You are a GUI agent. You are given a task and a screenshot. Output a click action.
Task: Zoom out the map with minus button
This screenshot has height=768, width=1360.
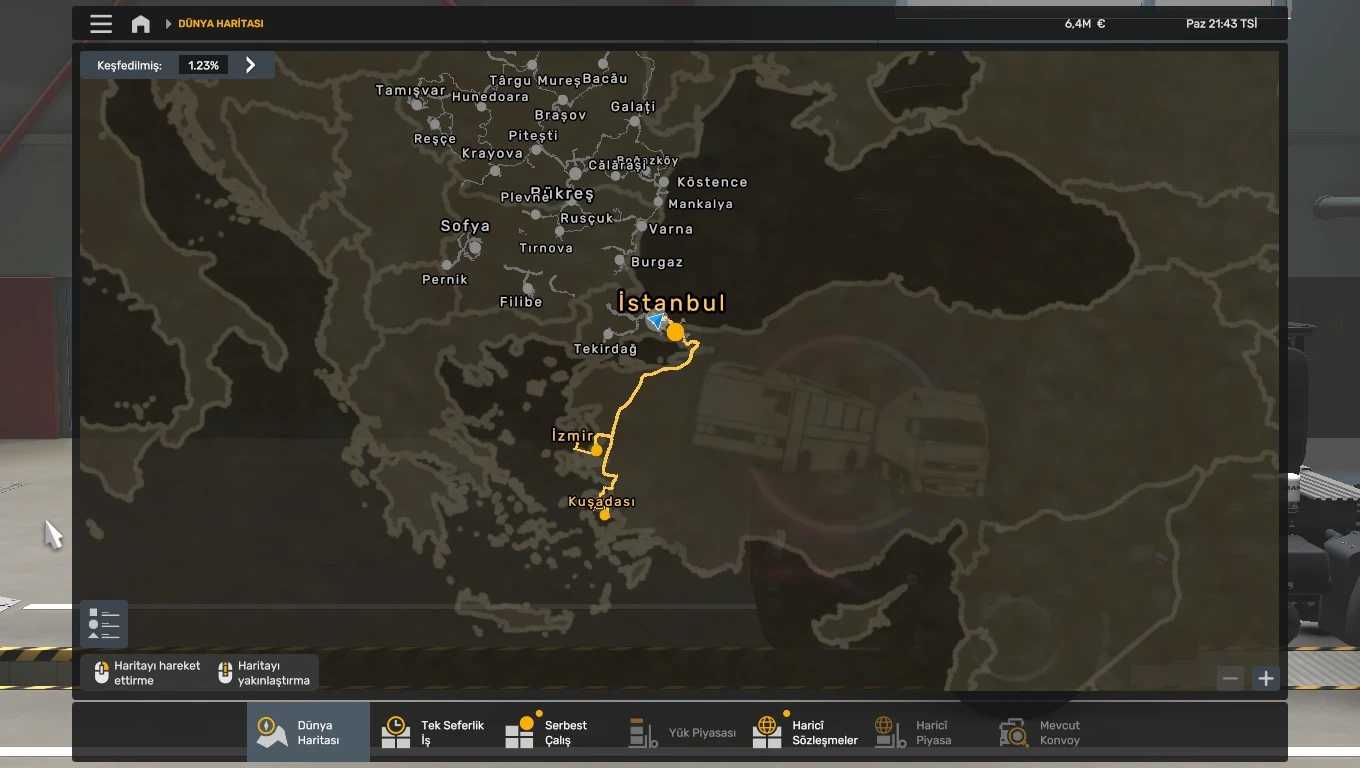tap(1230, 679)
